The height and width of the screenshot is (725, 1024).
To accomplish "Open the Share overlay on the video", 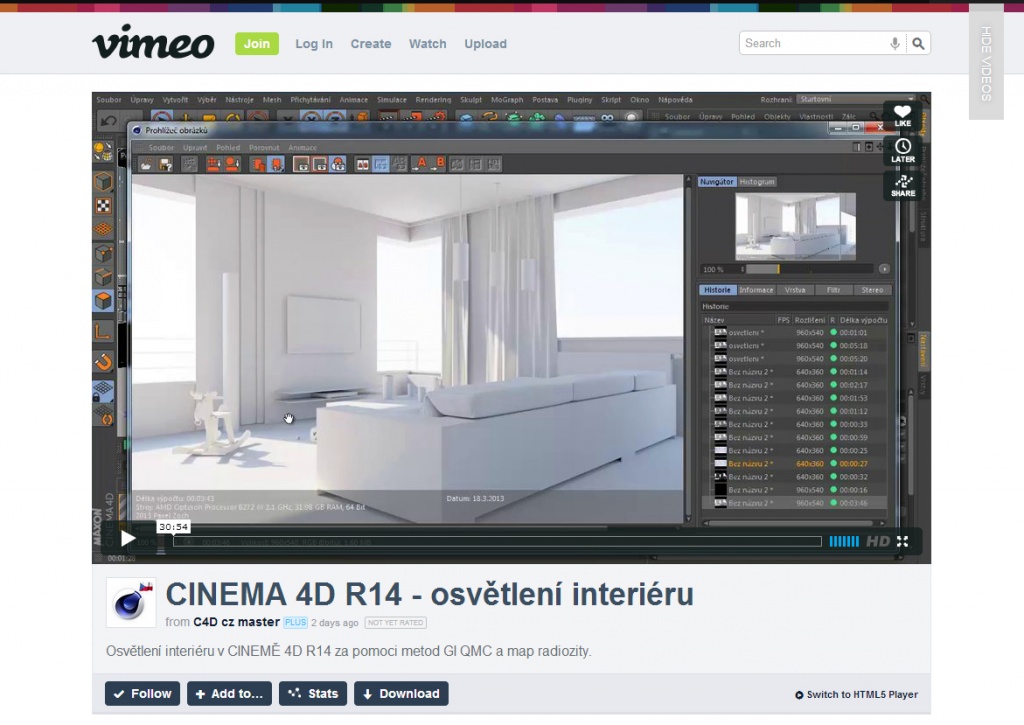I will [x=903, y=185].
